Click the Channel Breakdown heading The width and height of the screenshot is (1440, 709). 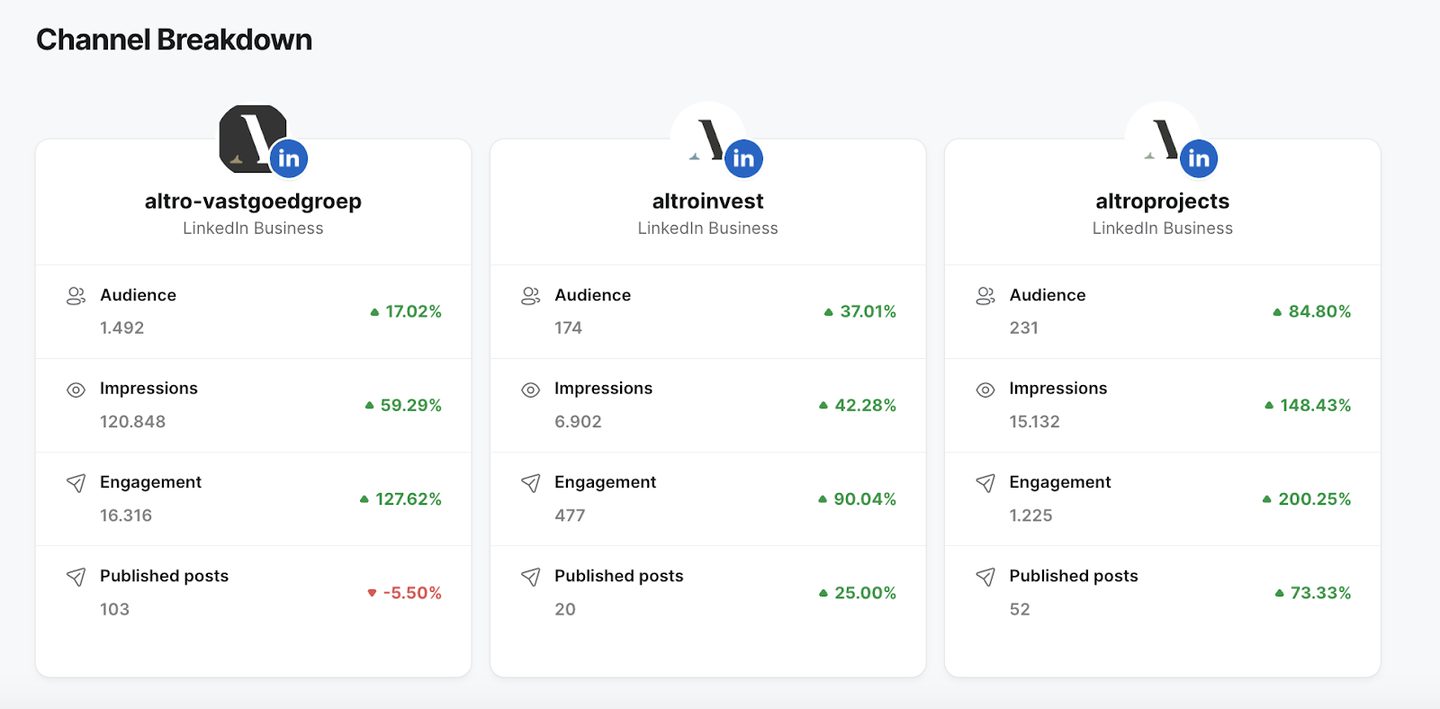[x=174, y=40]
